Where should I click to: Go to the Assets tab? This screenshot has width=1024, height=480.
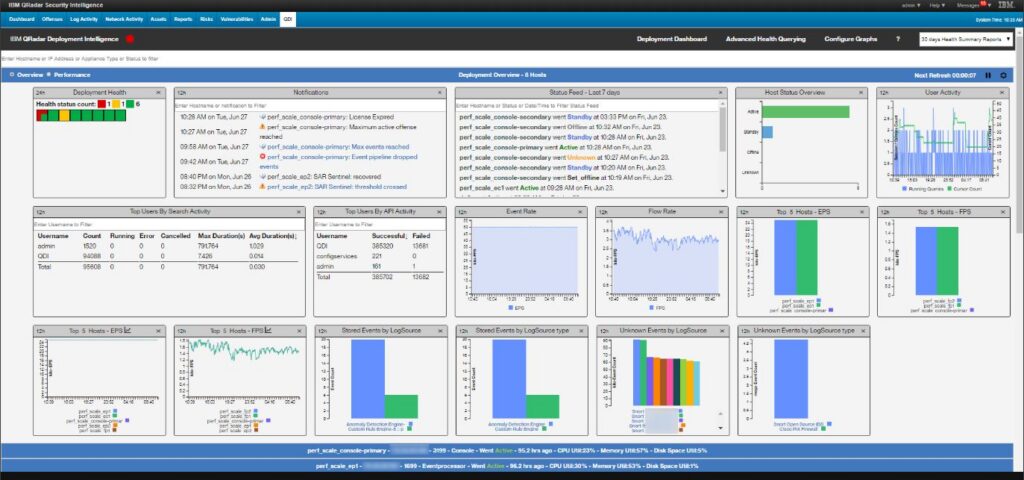[x=159, y=20]
